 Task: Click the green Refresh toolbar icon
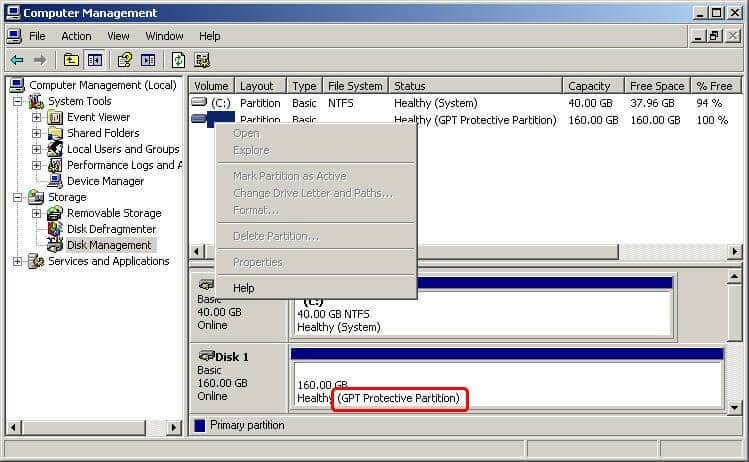[178, 60]
